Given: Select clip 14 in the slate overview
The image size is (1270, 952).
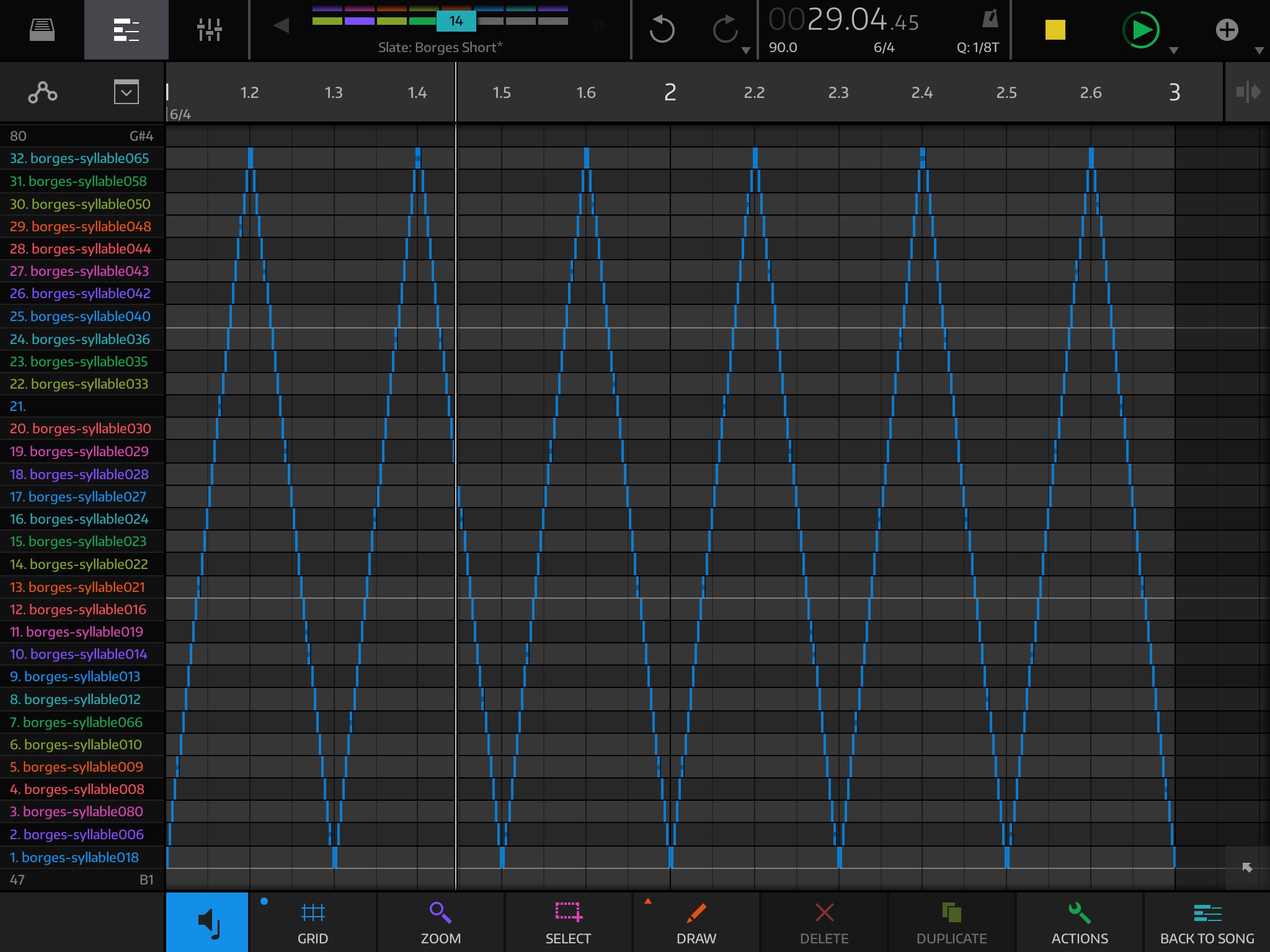Looking at the screenshot, I should (456, 21).
